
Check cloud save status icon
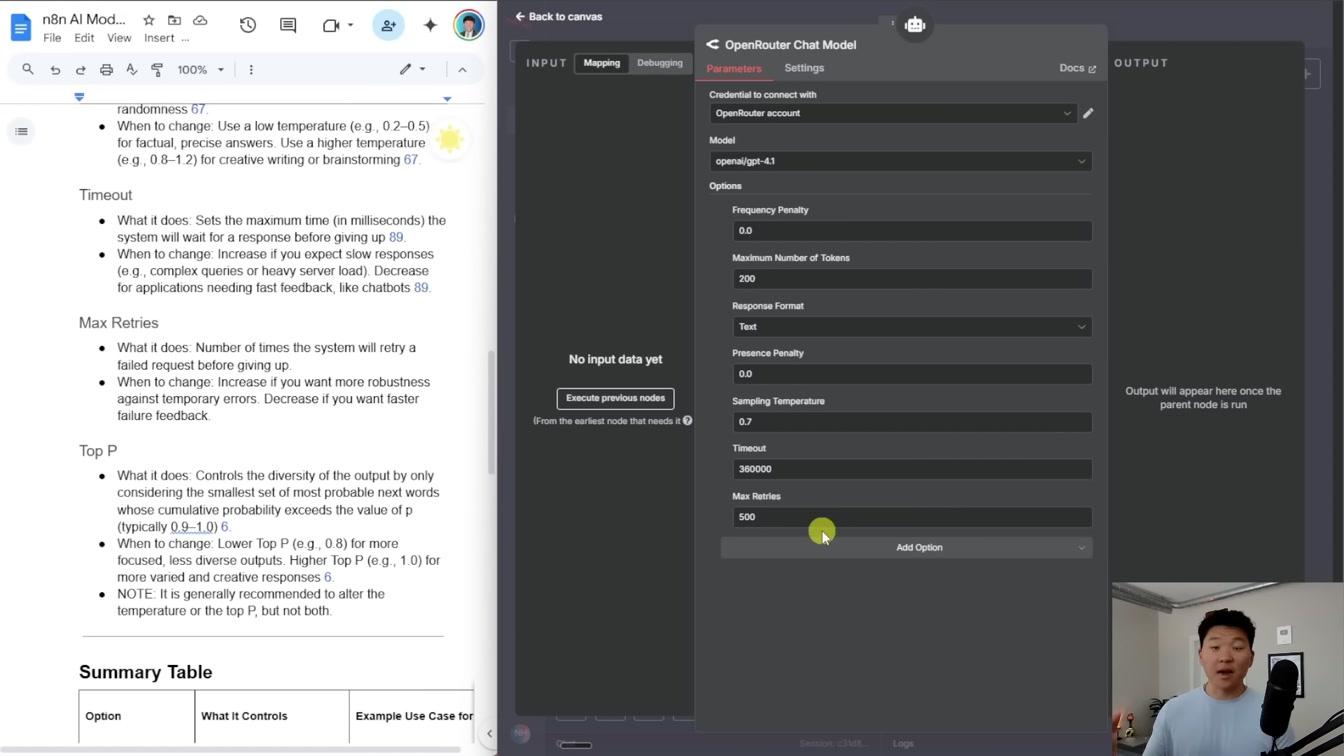pyautogui.click(x=200, y=20)
